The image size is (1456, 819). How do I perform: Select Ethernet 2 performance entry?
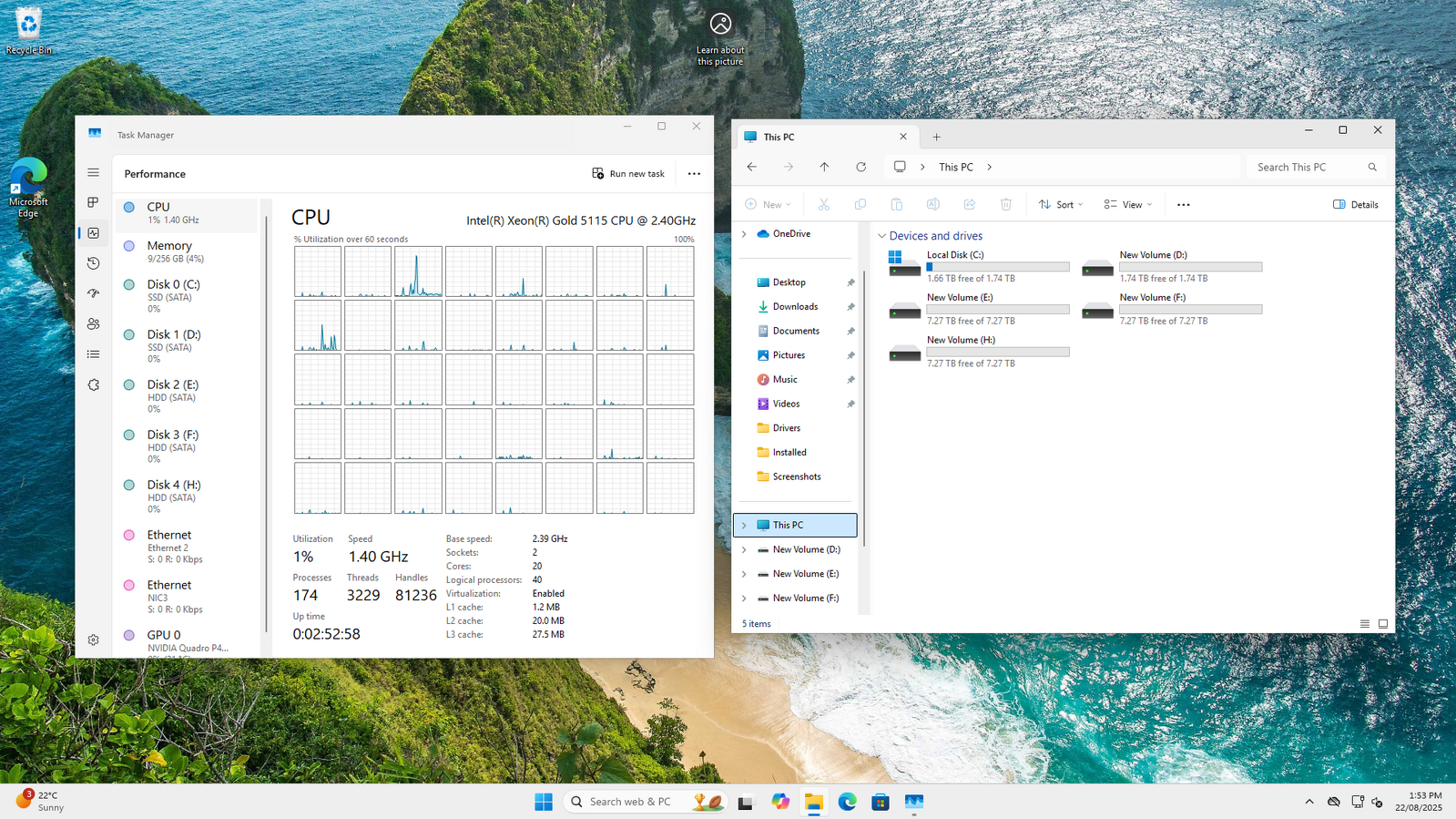point(187,547)
